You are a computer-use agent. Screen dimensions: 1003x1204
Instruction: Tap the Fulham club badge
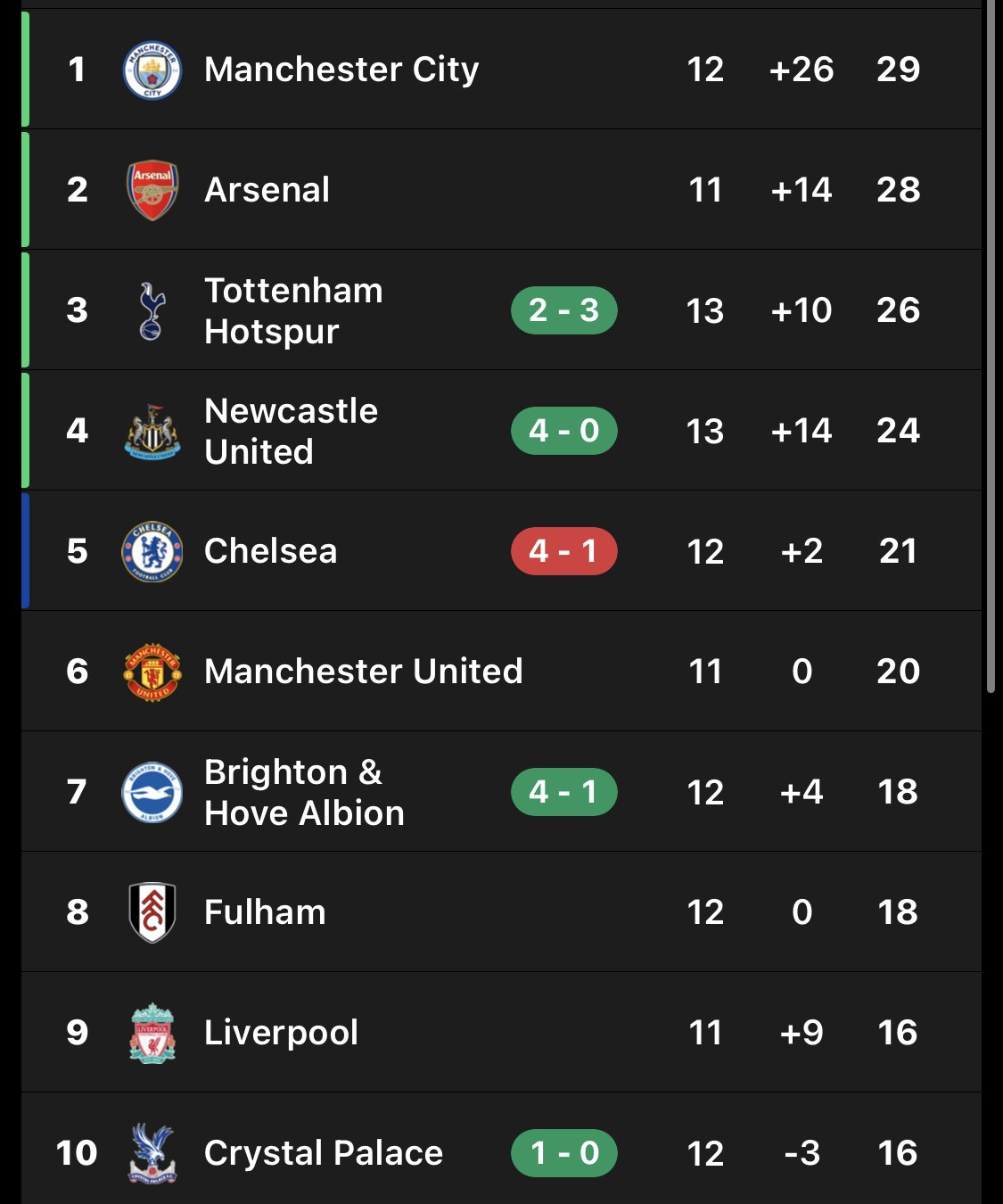coord(152,912)
